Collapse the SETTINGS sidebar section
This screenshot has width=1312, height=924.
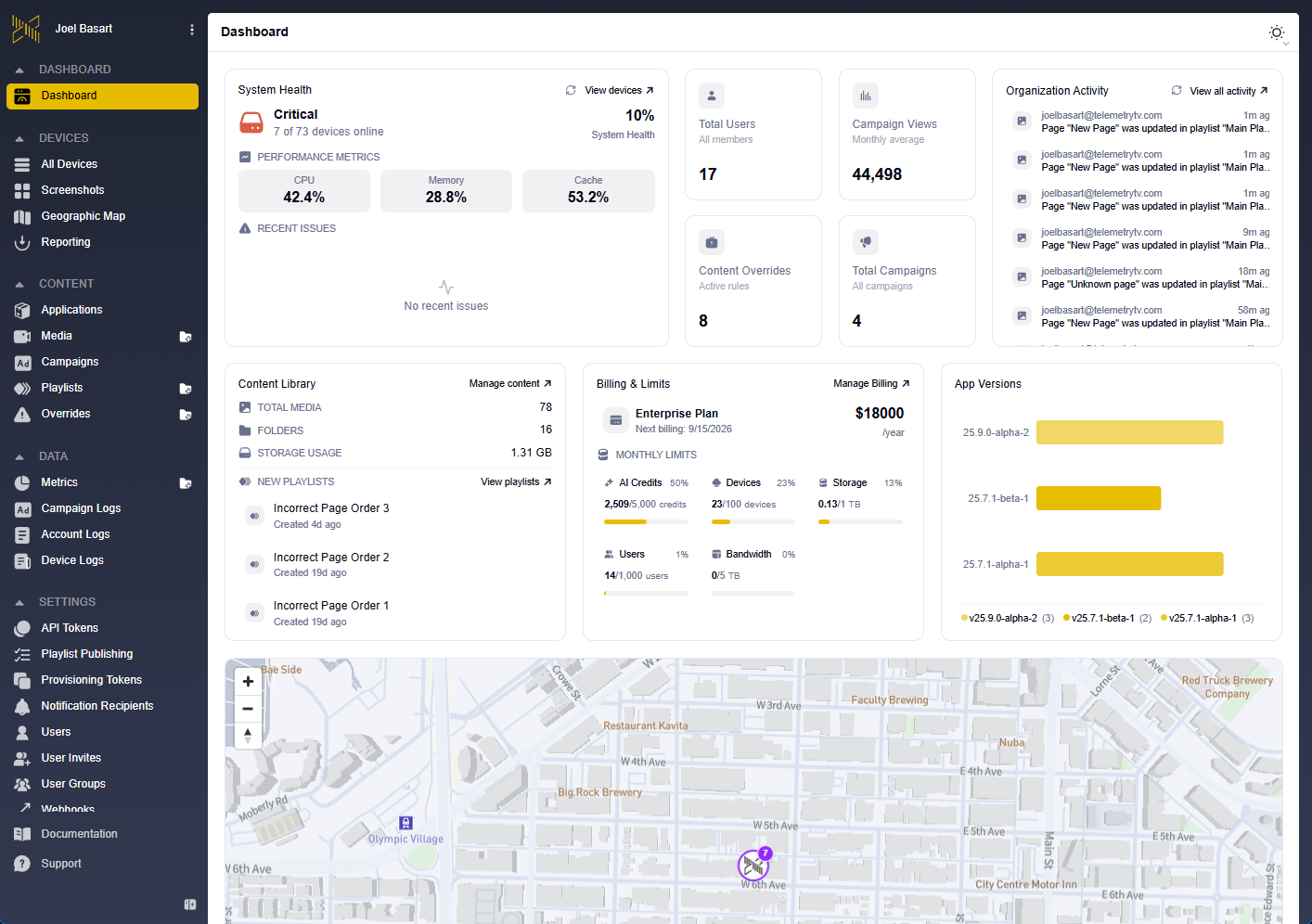coord(19,602)
